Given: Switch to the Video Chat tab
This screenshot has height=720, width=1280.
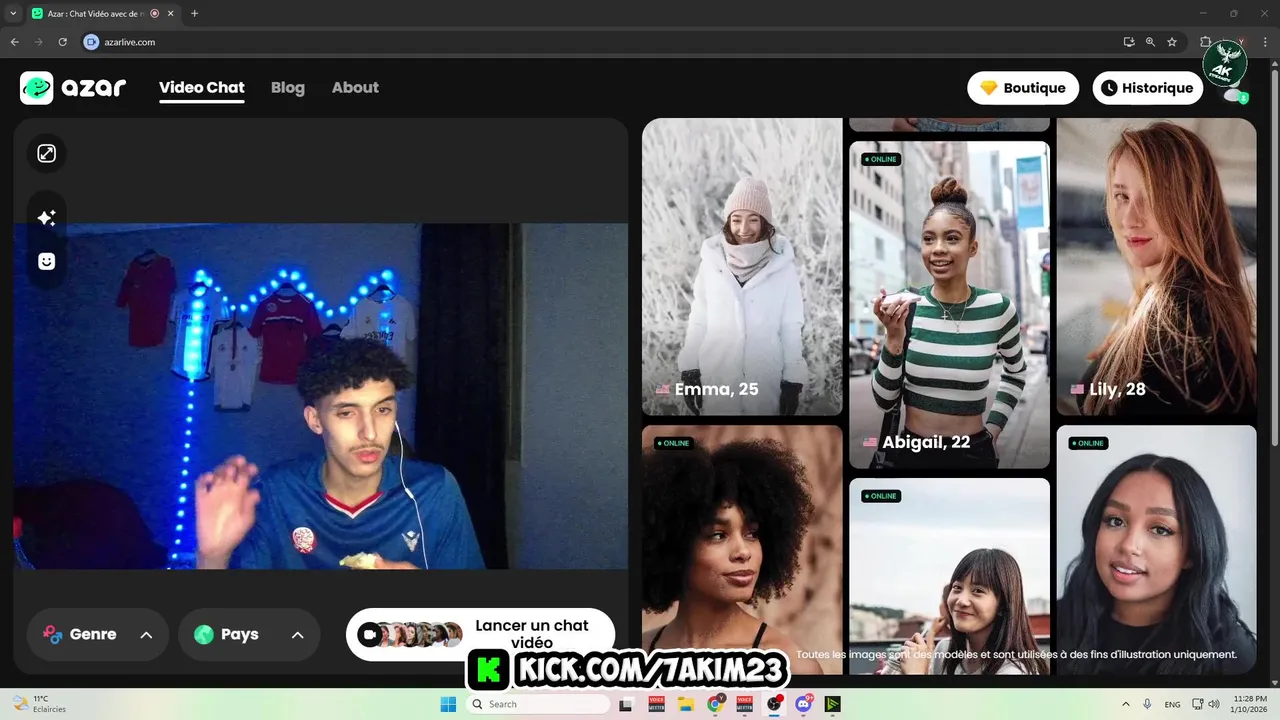Looking at the screenshot, I should click(202, 88).
